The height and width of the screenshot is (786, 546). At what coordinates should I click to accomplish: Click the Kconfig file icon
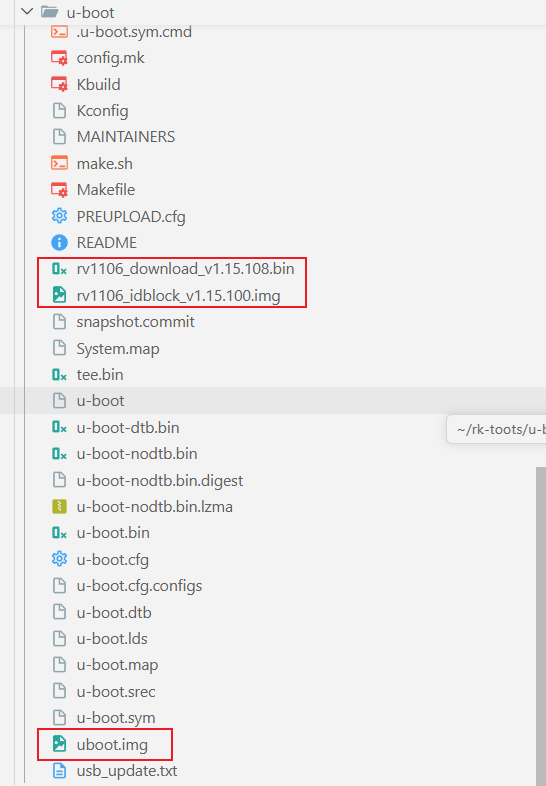59,110
